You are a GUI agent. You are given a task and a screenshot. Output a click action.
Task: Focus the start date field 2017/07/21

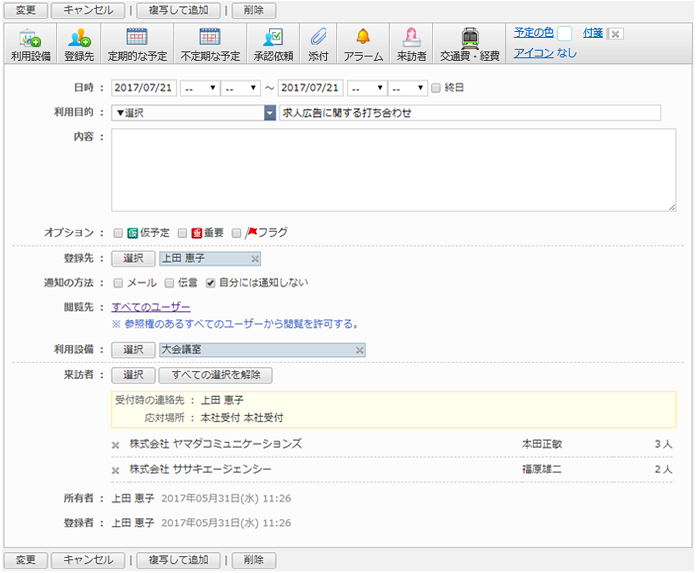[x=144, y=88]
